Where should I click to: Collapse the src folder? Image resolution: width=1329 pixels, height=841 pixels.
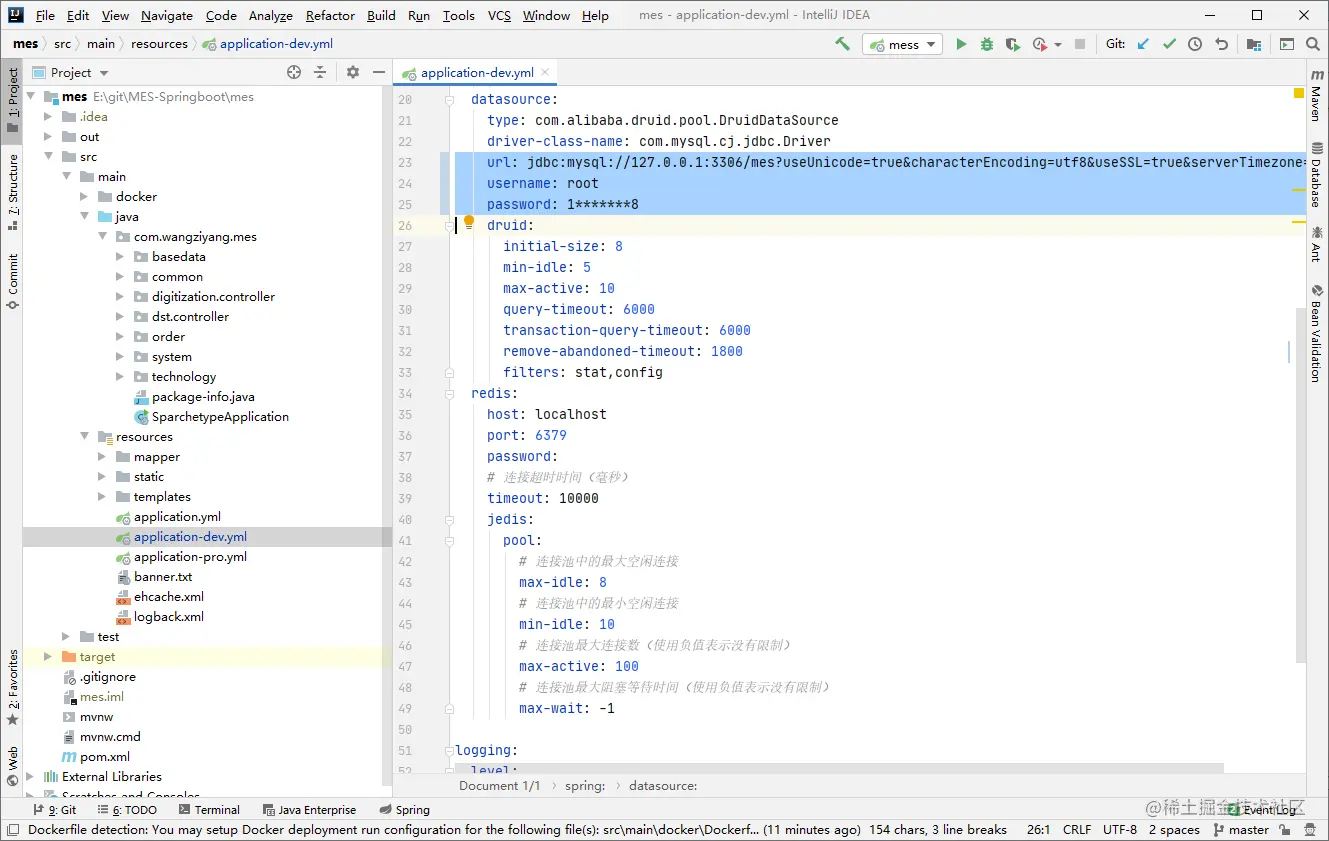pyautogui.click(x=49, y=157)
